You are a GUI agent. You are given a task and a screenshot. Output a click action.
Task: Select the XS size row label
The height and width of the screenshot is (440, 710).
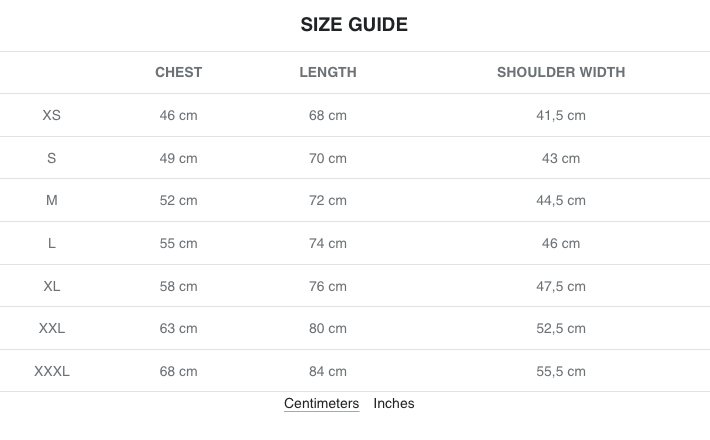52,115
